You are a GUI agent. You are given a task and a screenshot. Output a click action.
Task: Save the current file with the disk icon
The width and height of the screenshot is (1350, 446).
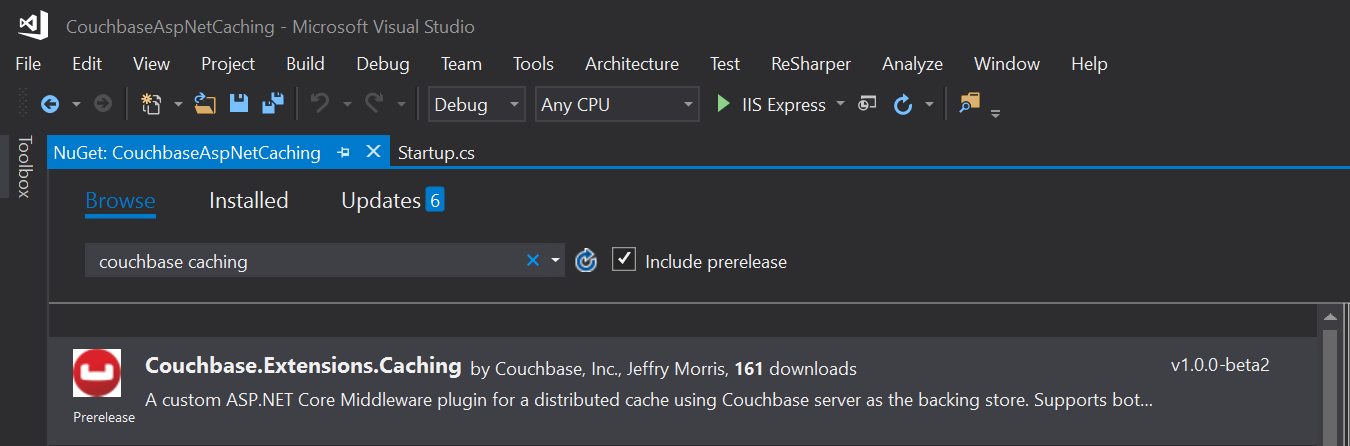click(239, 104)
